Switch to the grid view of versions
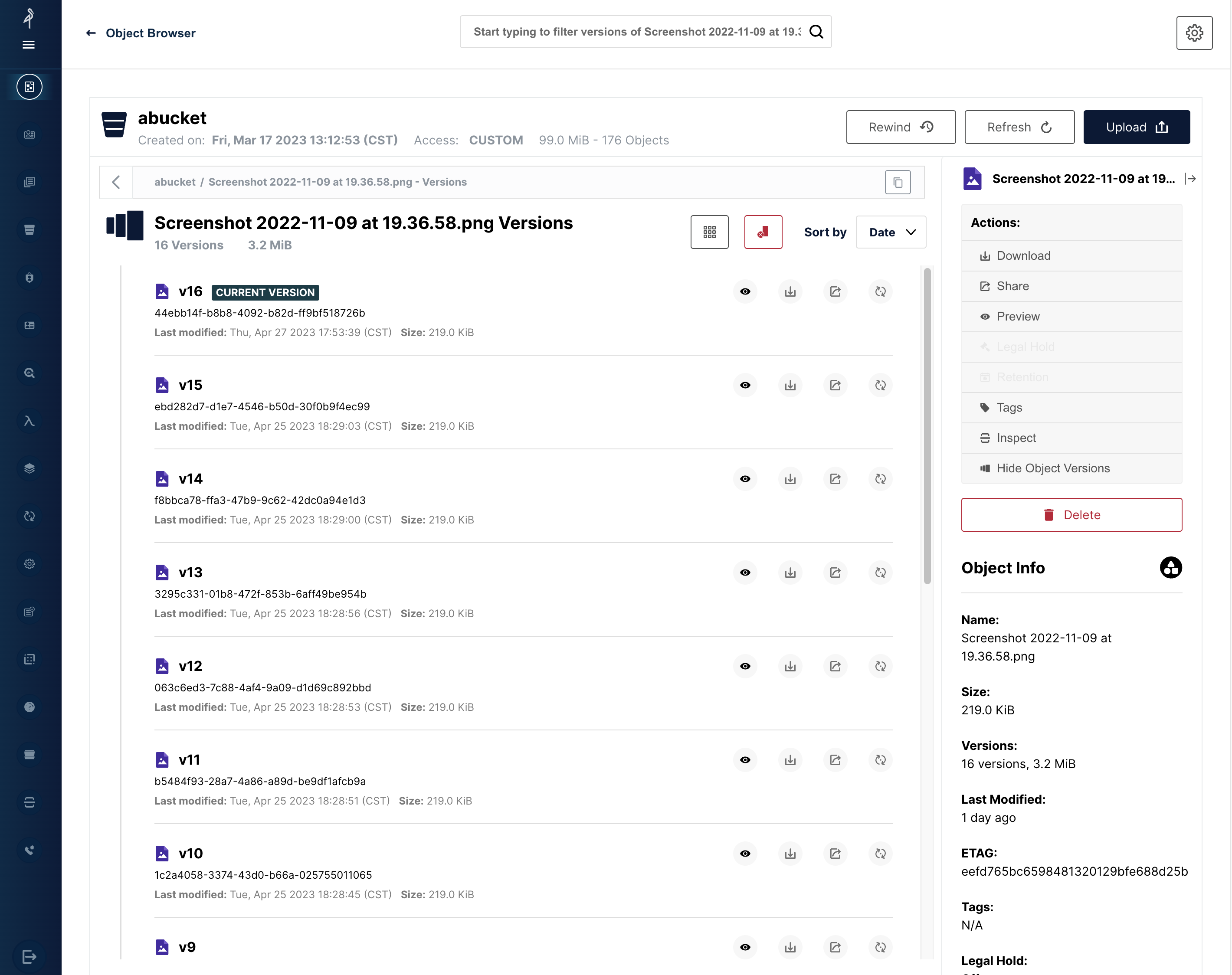The width and height of the screenshot is (1232, 975). [709, 232]
